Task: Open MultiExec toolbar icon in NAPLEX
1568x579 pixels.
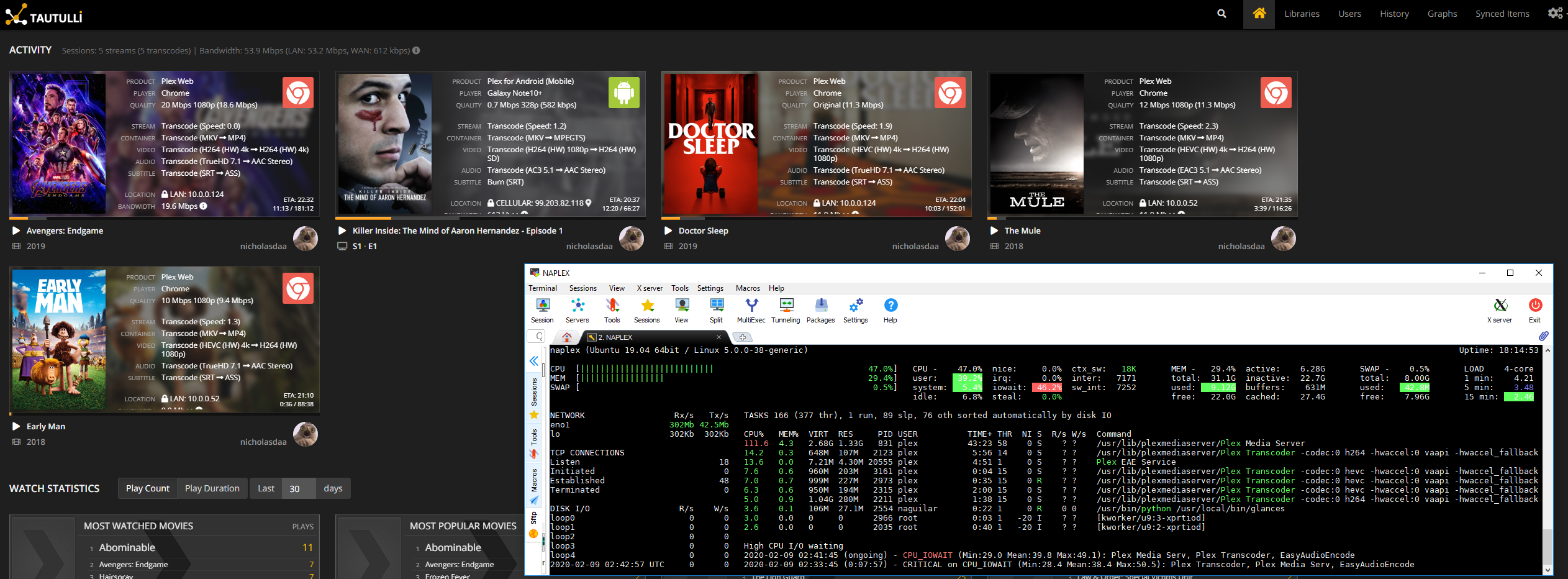Action: pyautogui.click(x=751, y=311)
